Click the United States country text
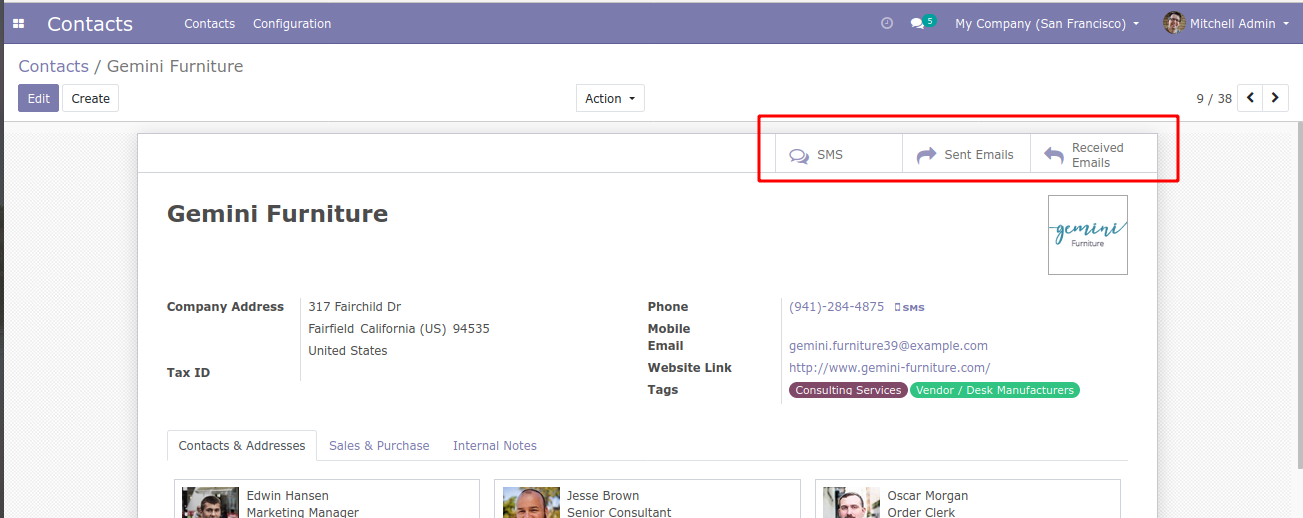1303x518 pixels. pyautogui.click(x=348, y=351)
